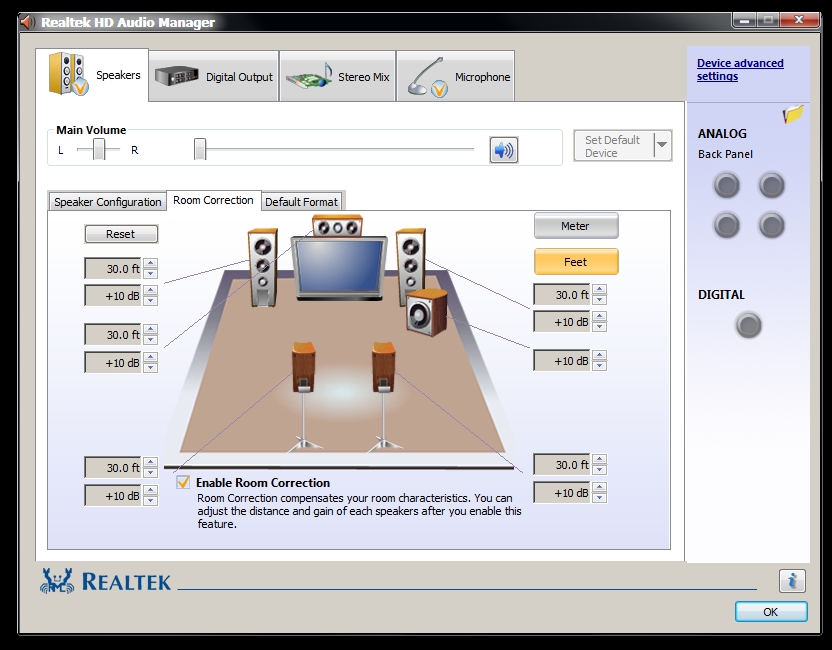
Task: Click rear right distance 30.0 ft field
Action: (x=562, y=465)
